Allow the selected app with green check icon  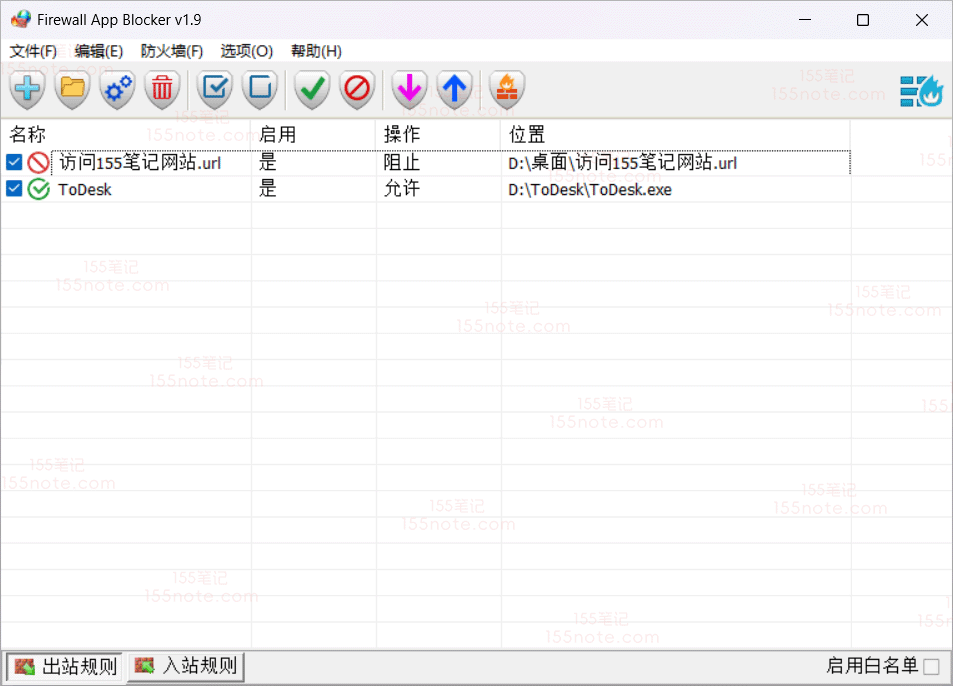[311, 89]
